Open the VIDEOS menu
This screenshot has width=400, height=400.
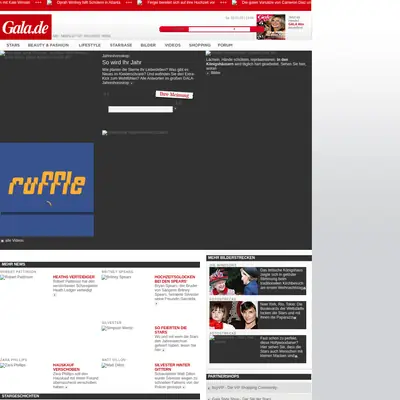173,45
